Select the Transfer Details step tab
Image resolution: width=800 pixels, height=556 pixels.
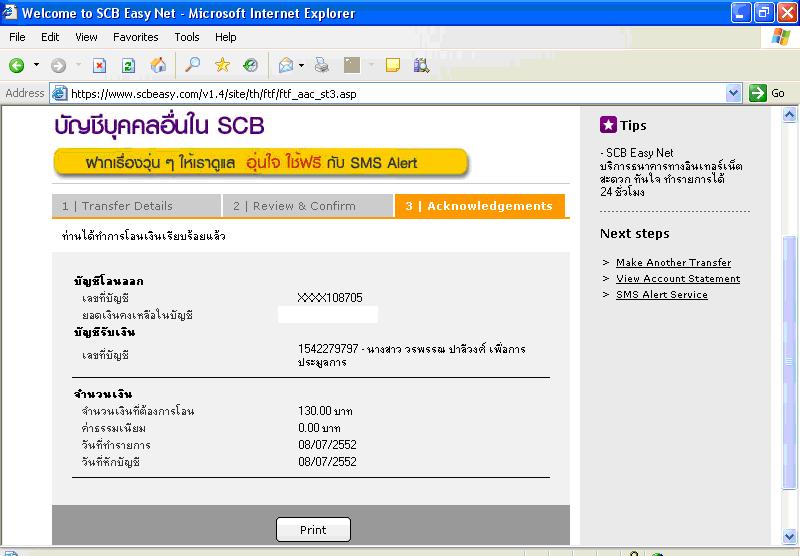pyautogui.click(x=136, y=206)
